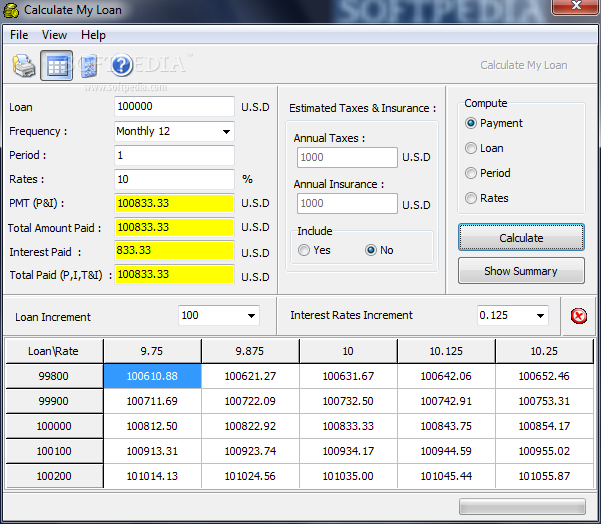Viewport: 601px width, 524px height.
Task: Click the table cell 100812.50
Action: tap(152, 426)
